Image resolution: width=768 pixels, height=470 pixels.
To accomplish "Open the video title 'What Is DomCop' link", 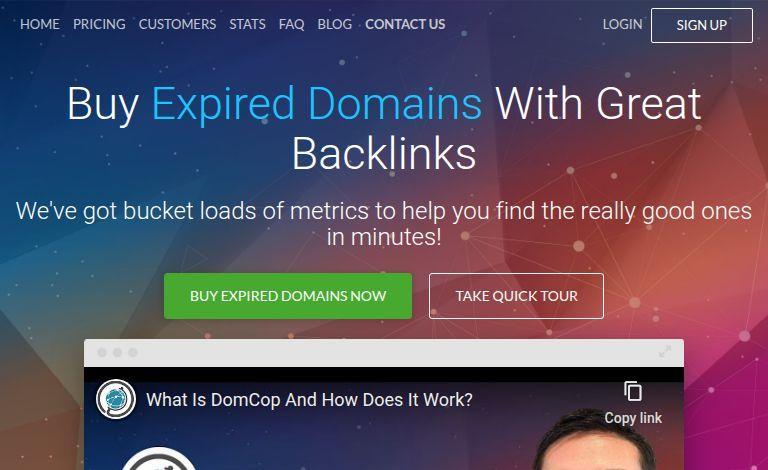I will (x=310, y=400).
